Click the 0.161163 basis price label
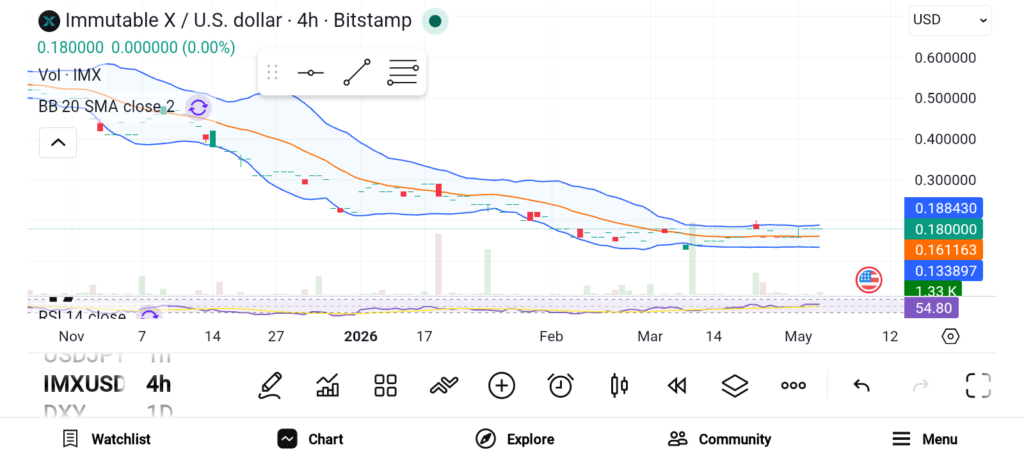Viewport: 1024px width, 461px height. click(x=944, y=249)
